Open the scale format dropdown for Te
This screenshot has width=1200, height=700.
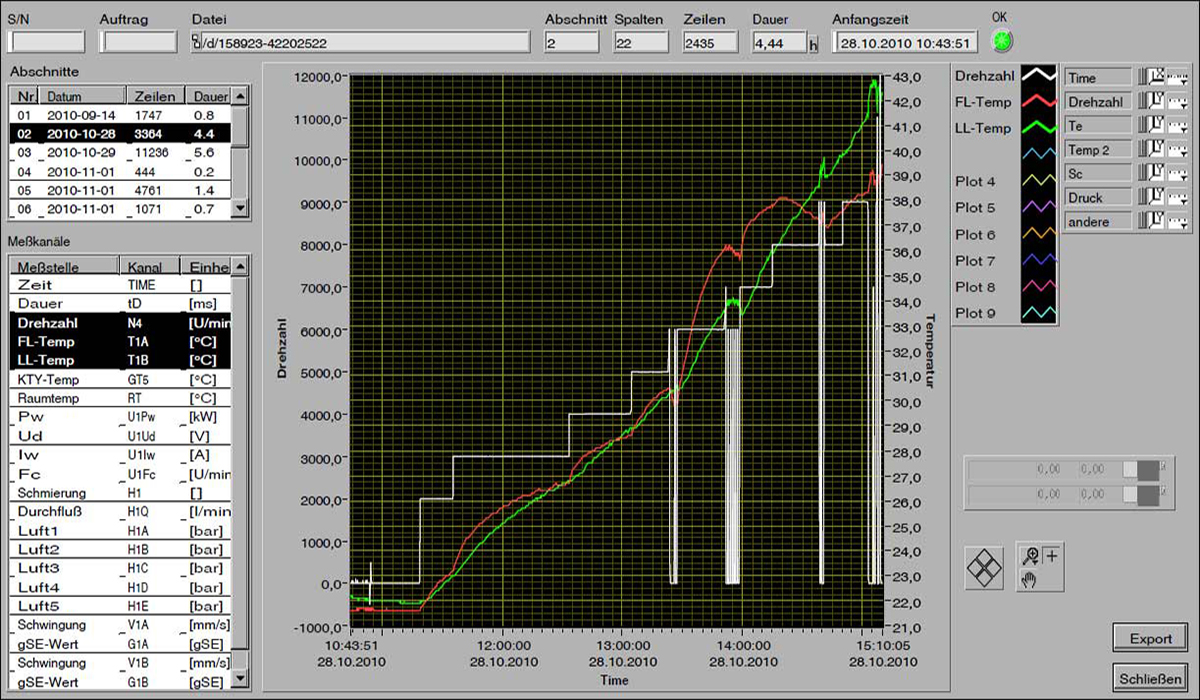pos(1177,125)
